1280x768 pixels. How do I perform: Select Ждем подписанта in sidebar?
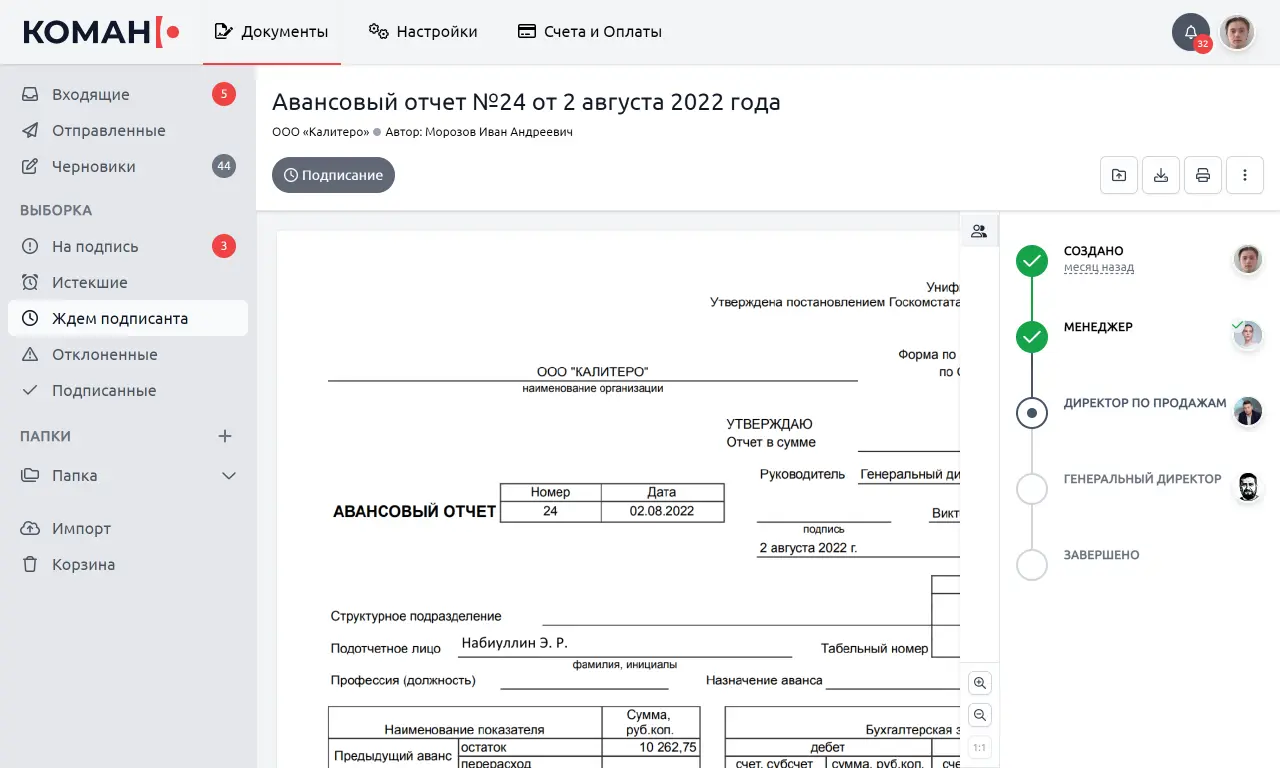[x=128, y=318]
